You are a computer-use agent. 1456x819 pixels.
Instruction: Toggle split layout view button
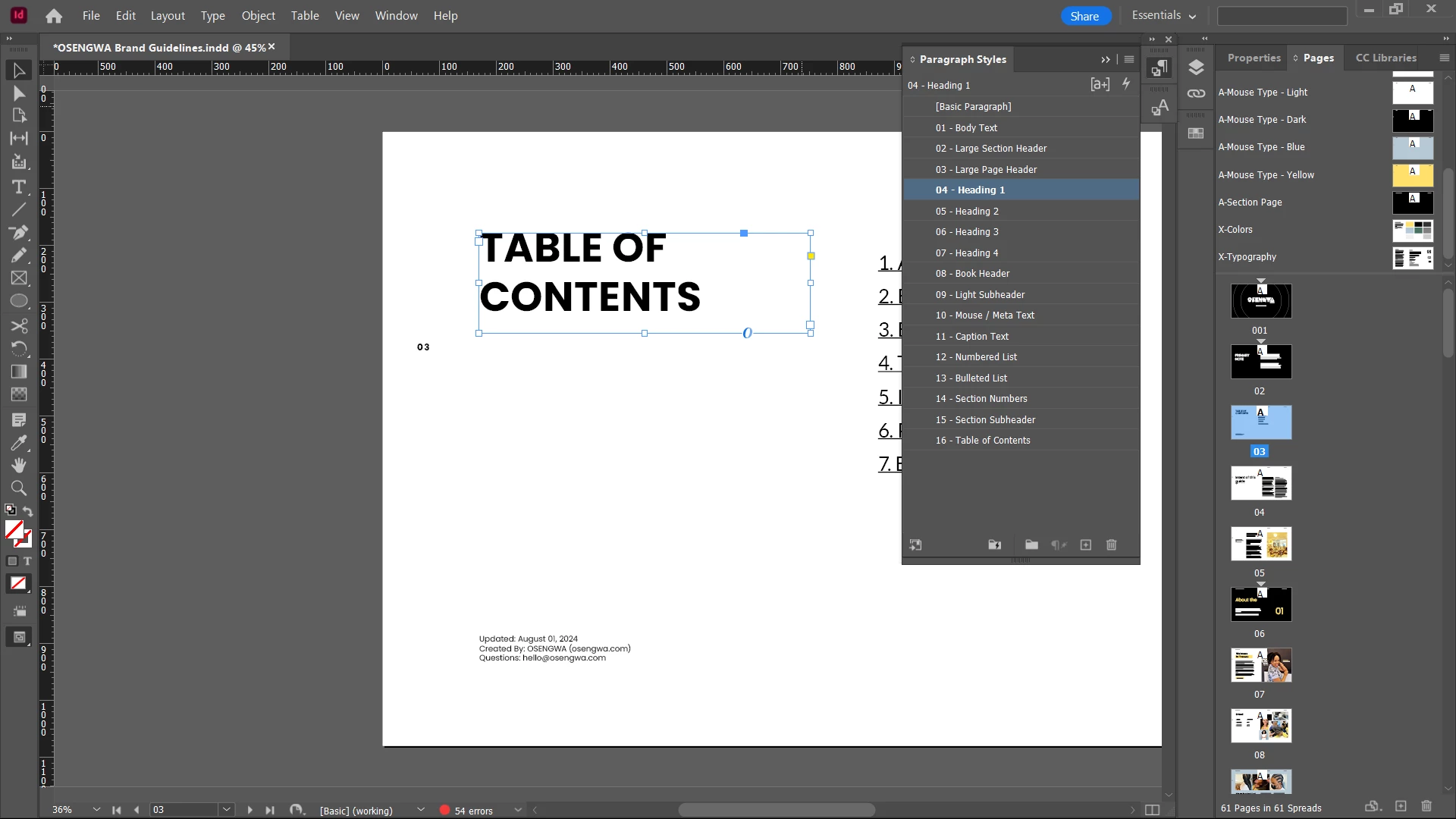(x=1152, y=810)
